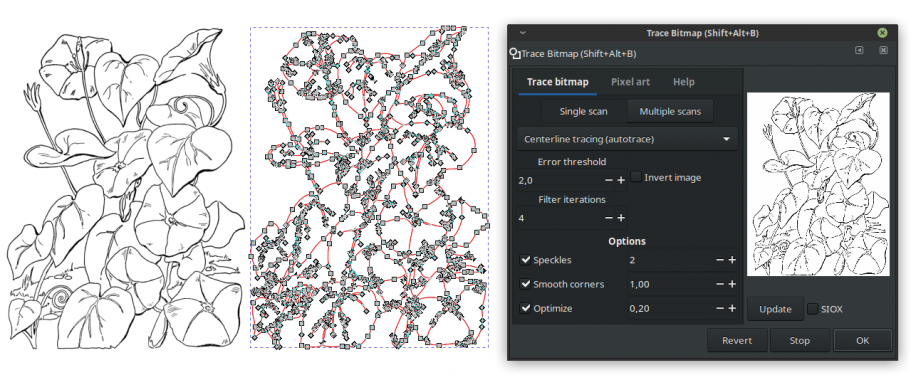The image size is (911, 375).
Task: Click the Speckles value field
Action: click(670, 260)
